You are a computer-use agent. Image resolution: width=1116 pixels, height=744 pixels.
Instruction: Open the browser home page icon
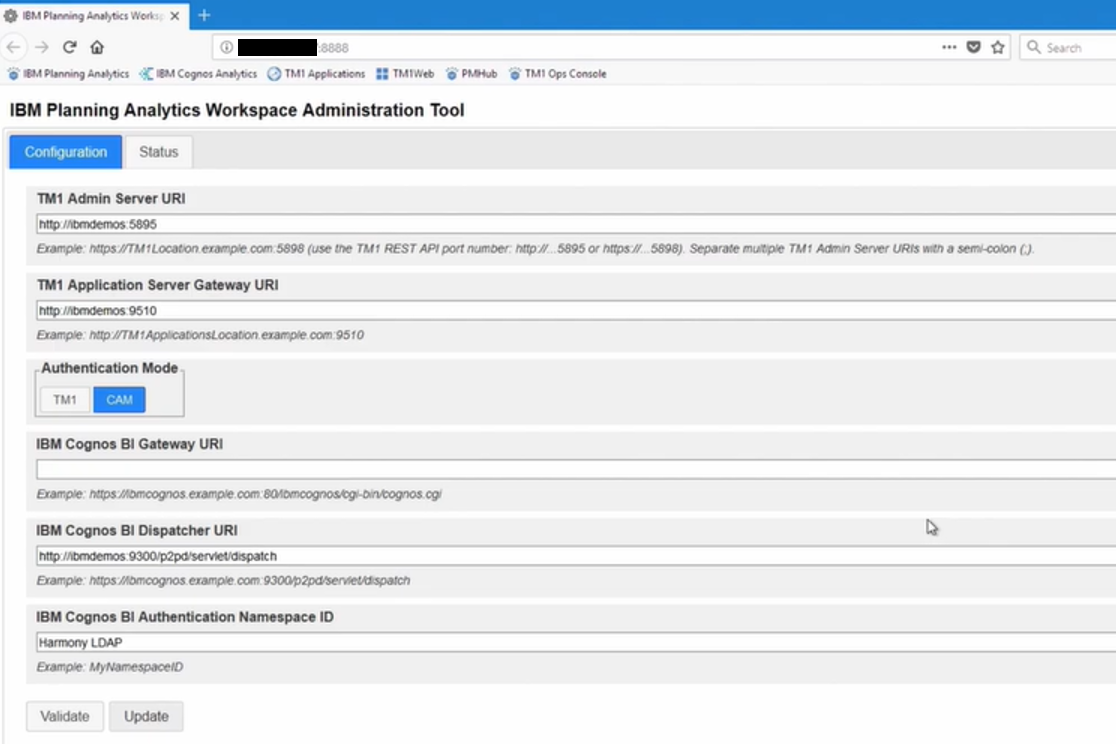click(97, 47)
